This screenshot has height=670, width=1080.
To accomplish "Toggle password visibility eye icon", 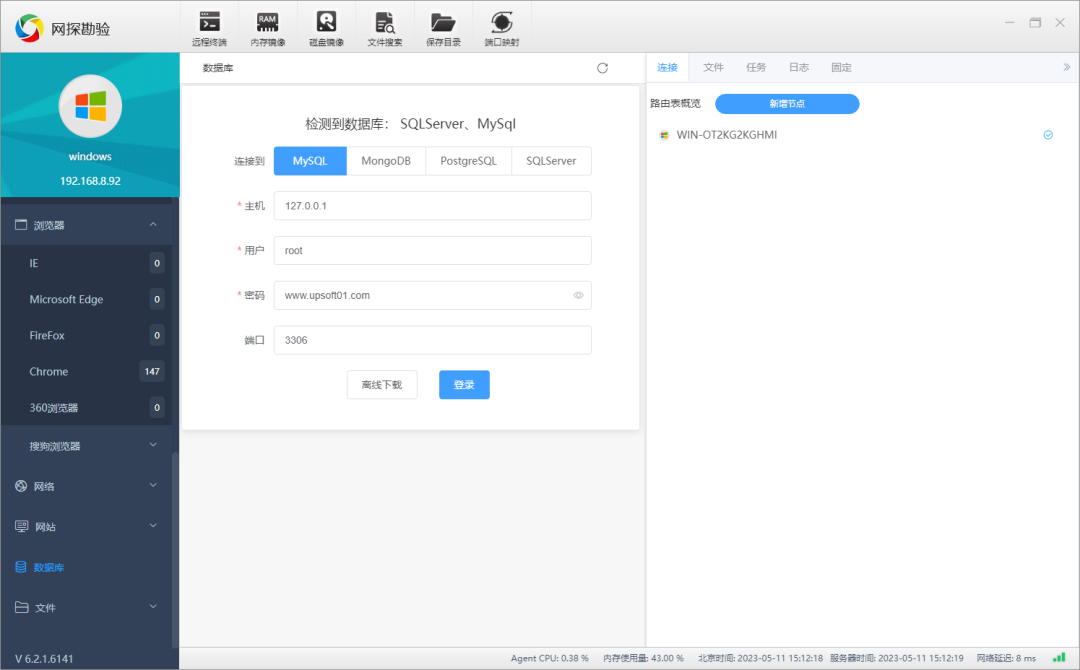I will (579, 295).
